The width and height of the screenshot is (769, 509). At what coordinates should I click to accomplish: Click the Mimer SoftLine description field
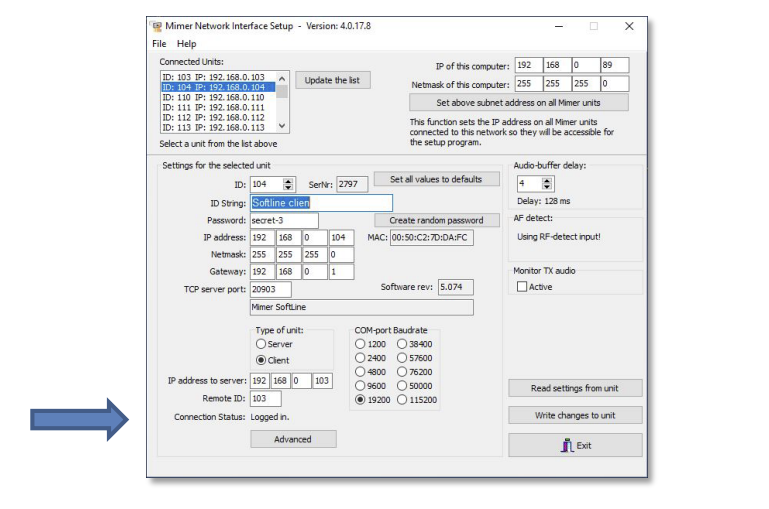pos(361,307)
